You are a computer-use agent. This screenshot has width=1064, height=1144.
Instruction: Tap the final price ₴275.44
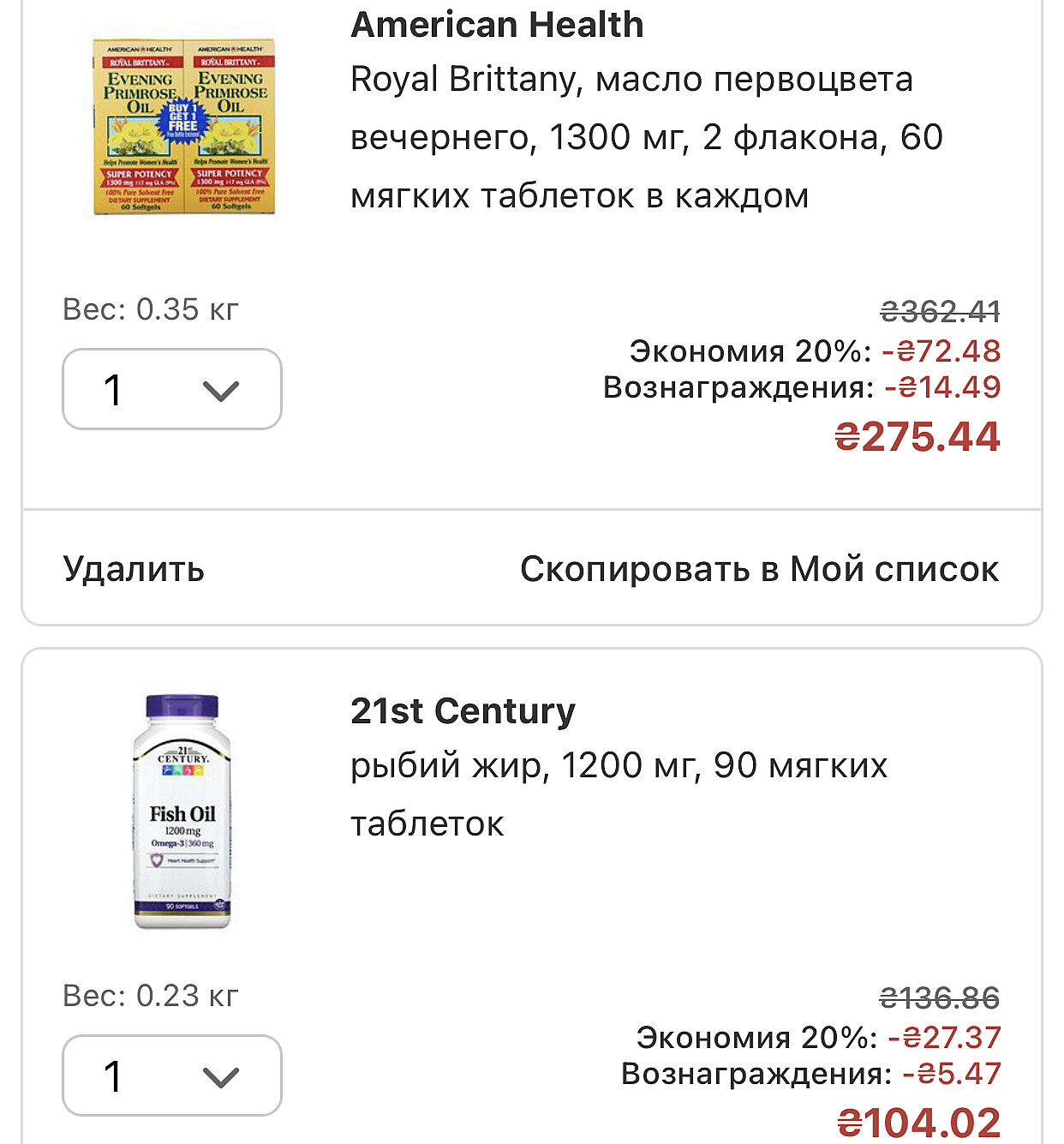917,437
